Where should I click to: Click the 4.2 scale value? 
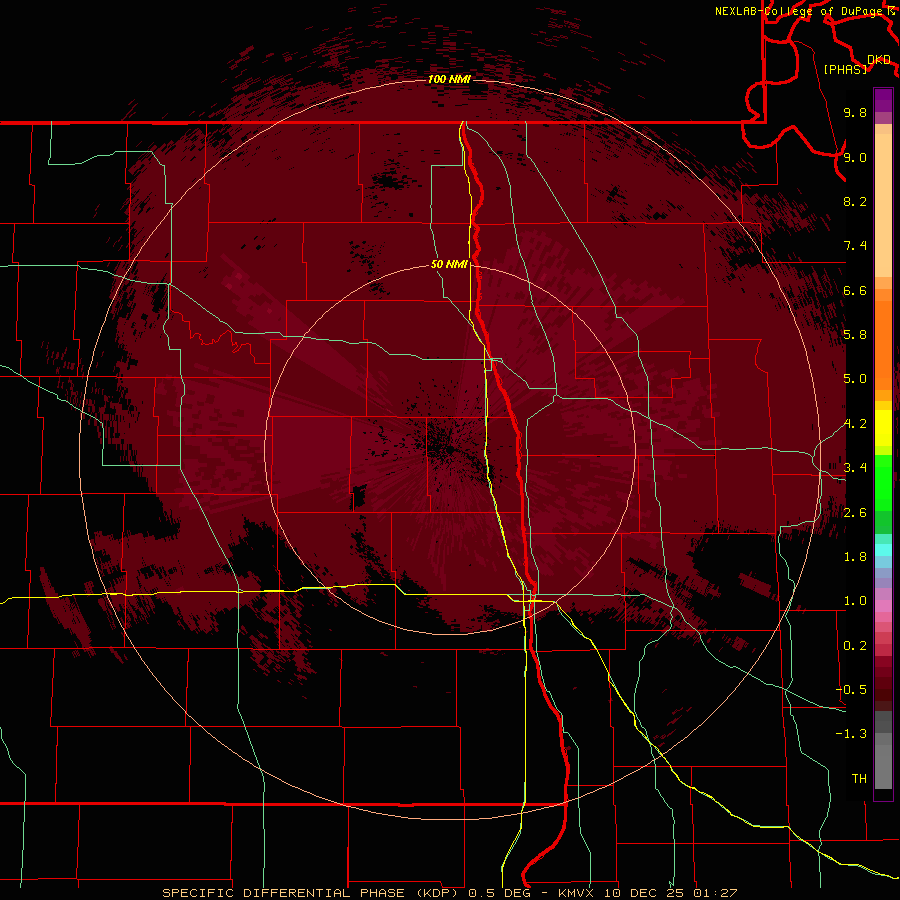pos(855,424)
